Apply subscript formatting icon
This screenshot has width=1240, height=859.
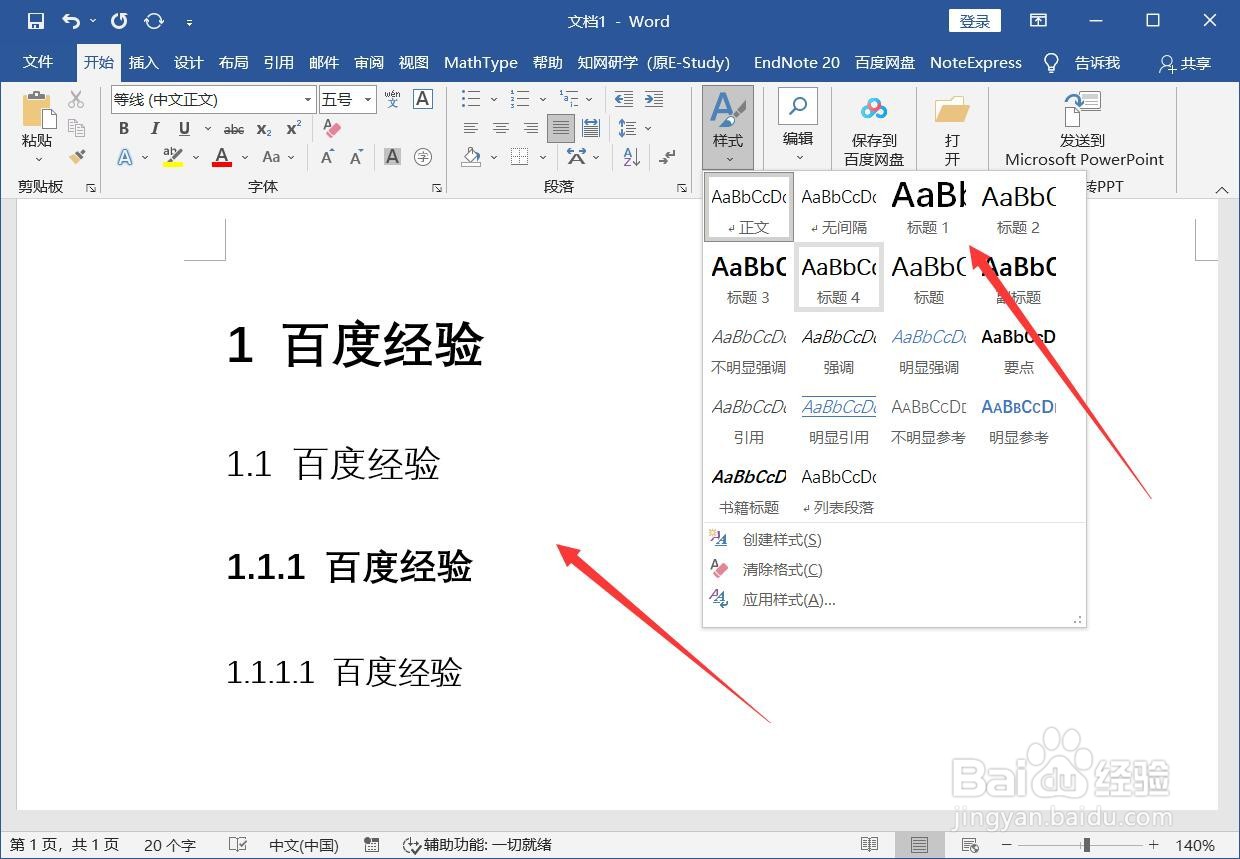262,128
